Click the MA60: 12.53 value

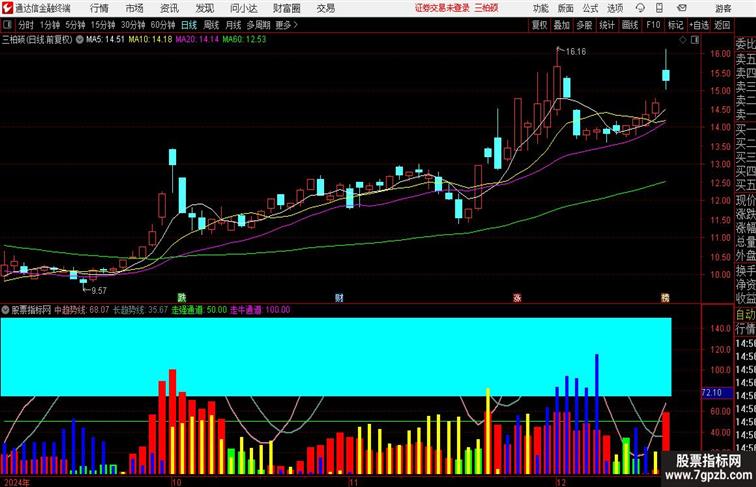coord(244,40)
